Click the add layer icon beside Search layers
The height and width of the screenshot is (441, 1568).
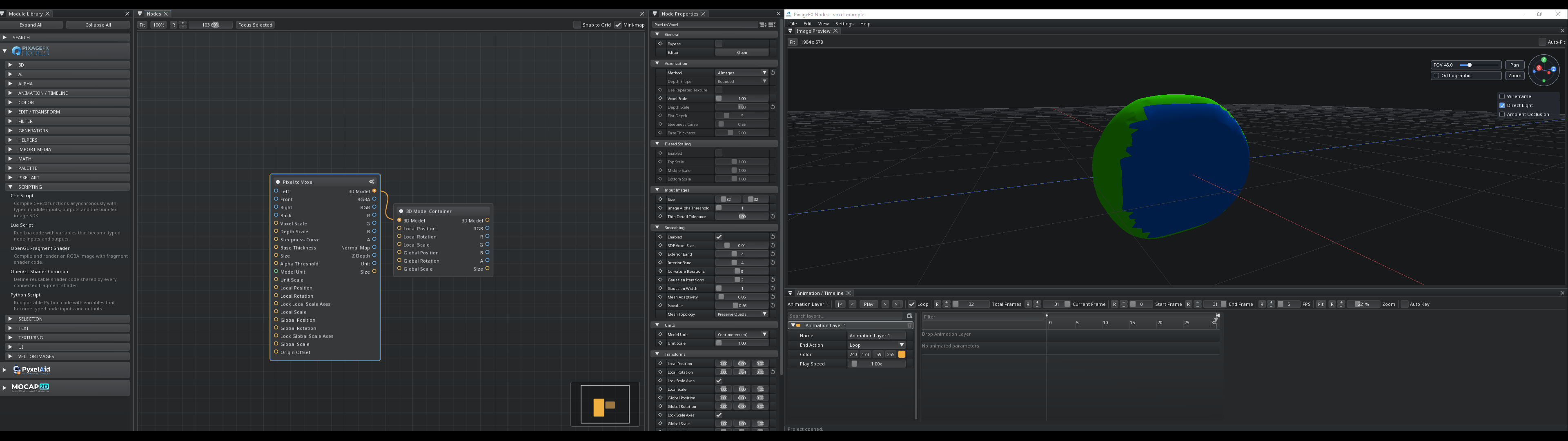[x=909, y=316]
